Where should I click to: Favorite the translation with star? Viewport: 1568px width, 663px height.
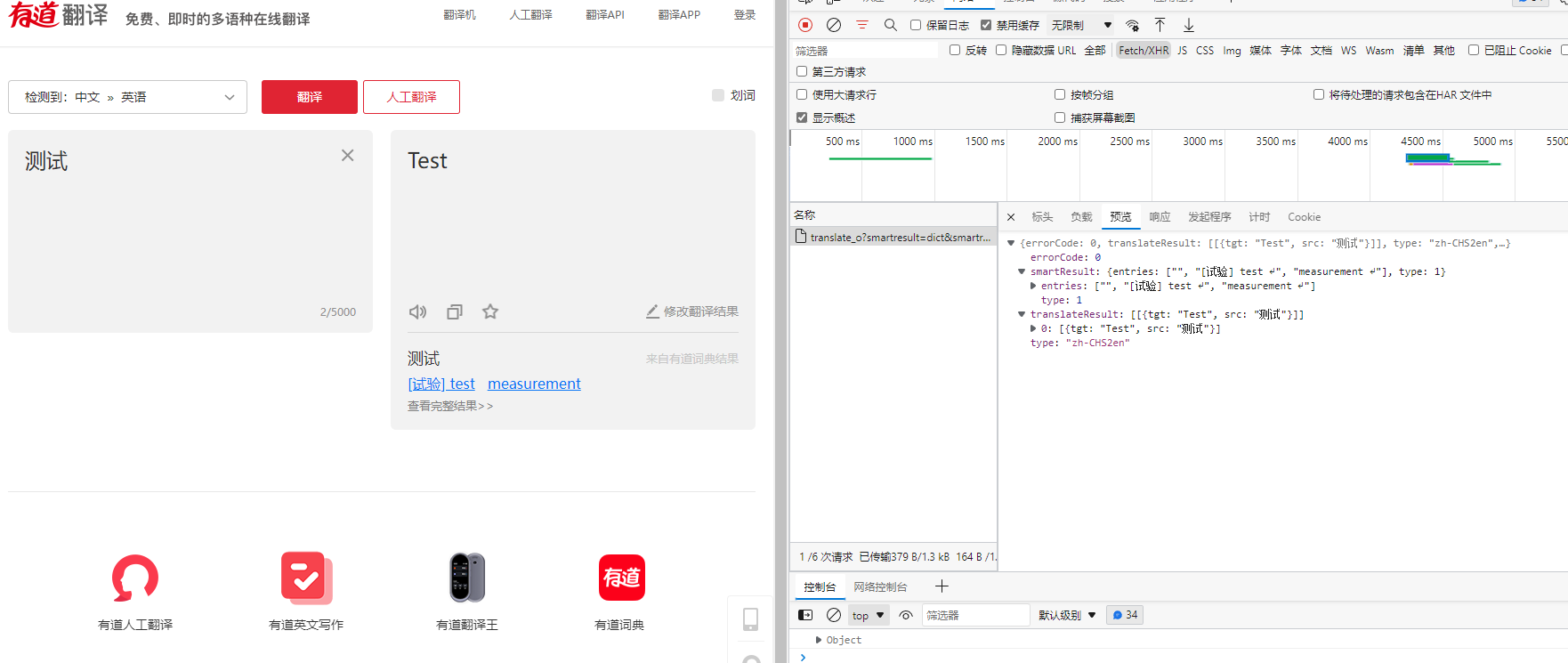coord(490,311)
